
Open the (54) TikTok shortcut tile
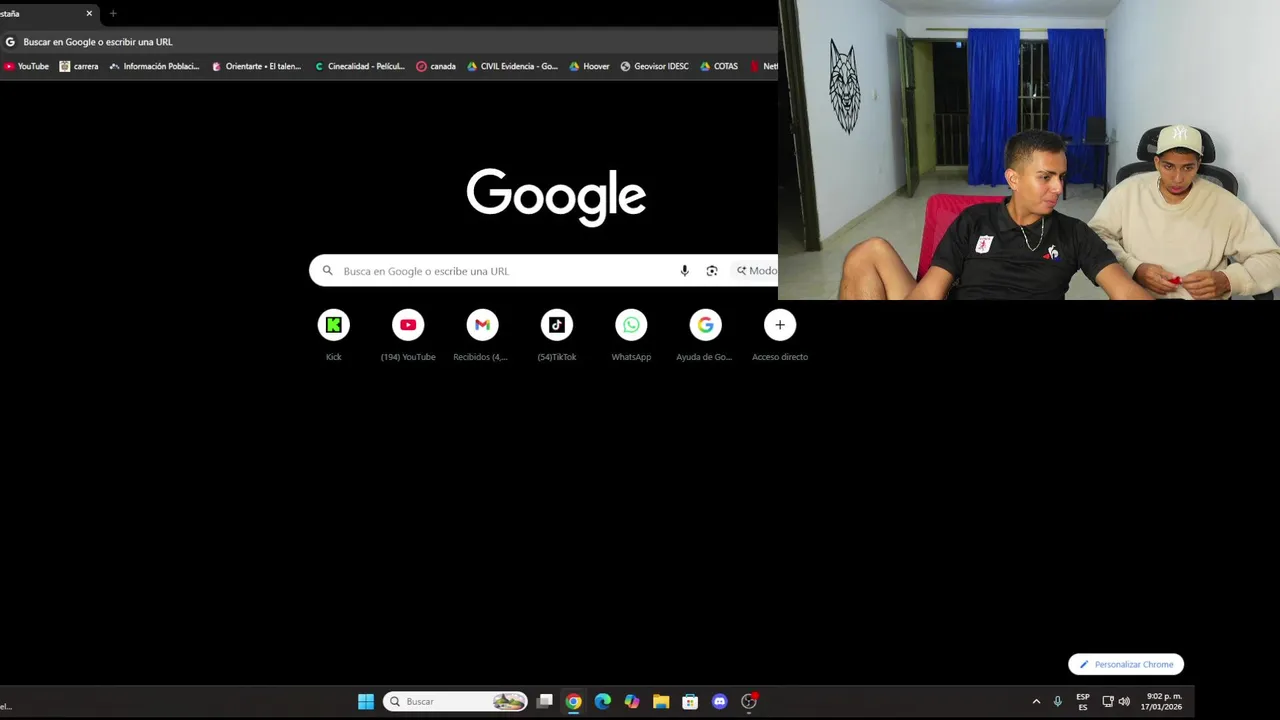point(557,335)
